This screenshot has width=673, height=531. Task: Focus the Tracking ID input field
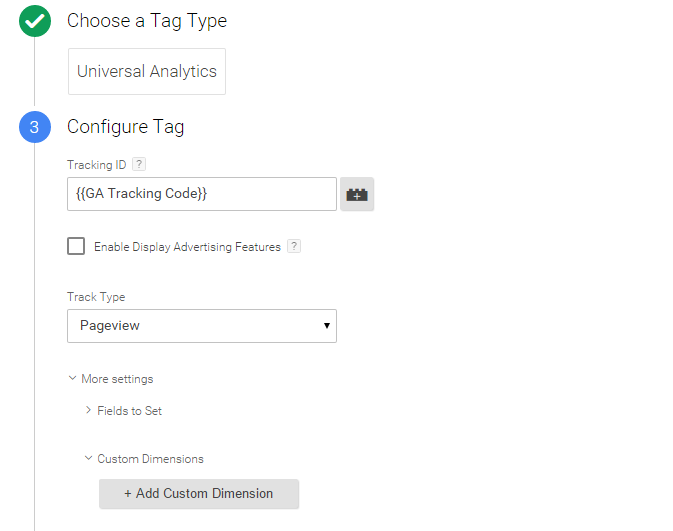click(x=201, y=194)
